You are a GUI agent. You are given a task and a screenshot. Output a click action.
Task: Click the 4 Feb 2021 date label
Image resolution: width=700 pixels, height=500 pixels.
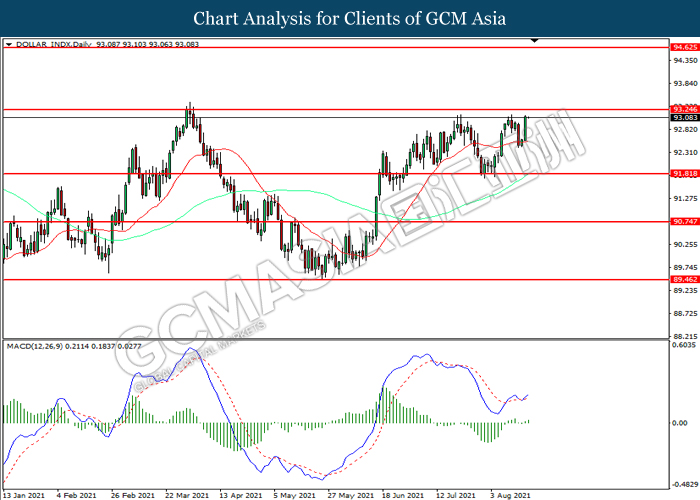[x=76, y=495]
